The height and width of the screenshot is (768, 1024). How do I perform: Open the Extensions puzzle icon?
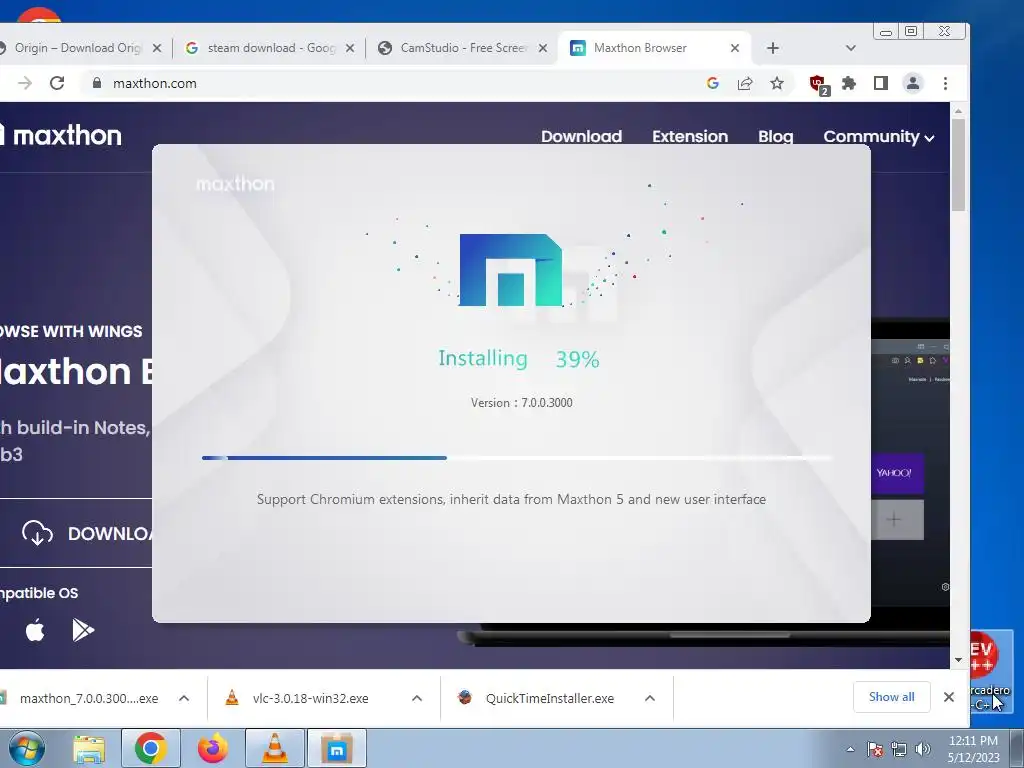tap(848, 83)
